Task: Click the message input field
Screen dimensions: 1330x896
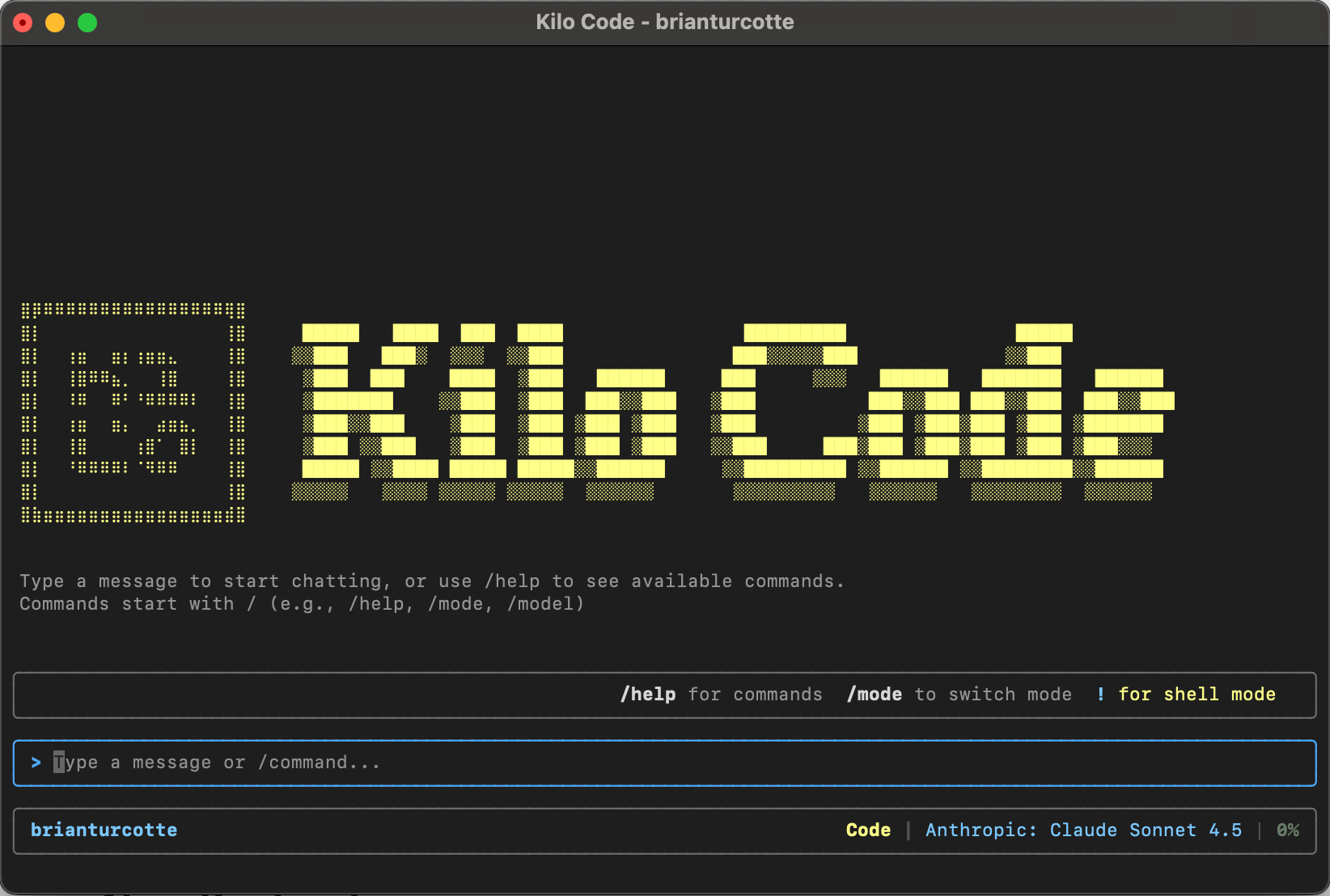Action: click(664, 763)
